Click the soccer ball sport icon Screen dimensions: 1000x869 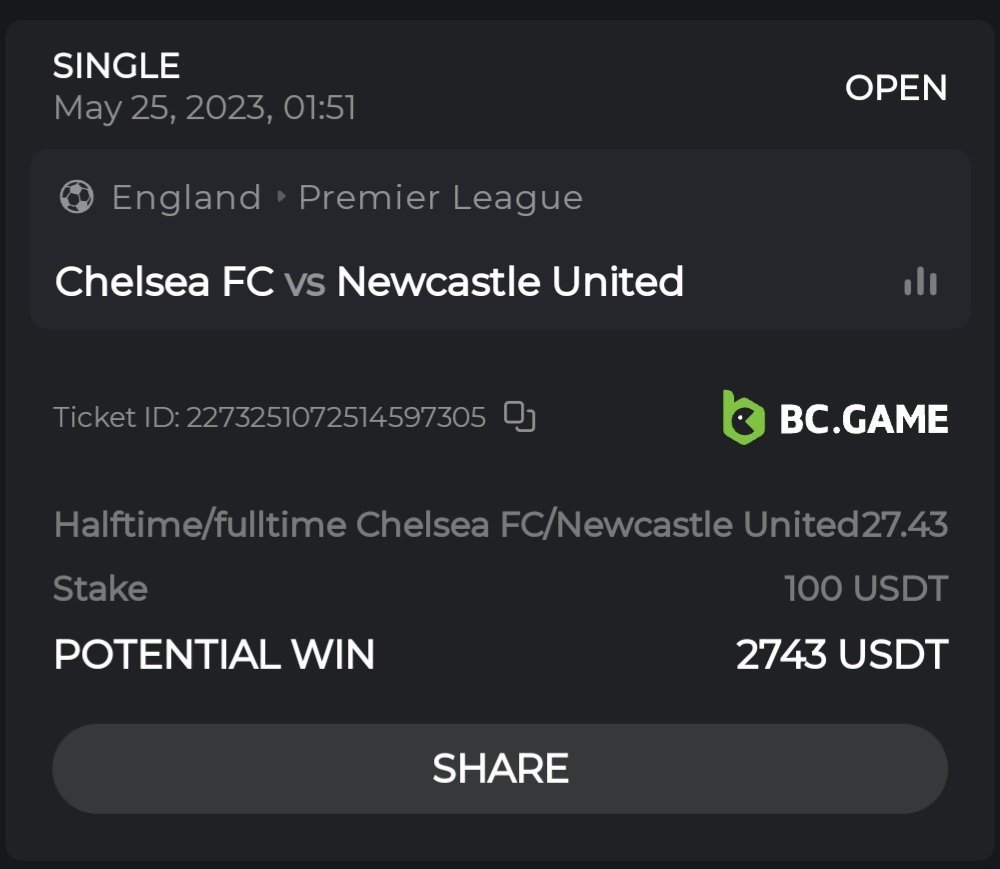pos(77,197)
